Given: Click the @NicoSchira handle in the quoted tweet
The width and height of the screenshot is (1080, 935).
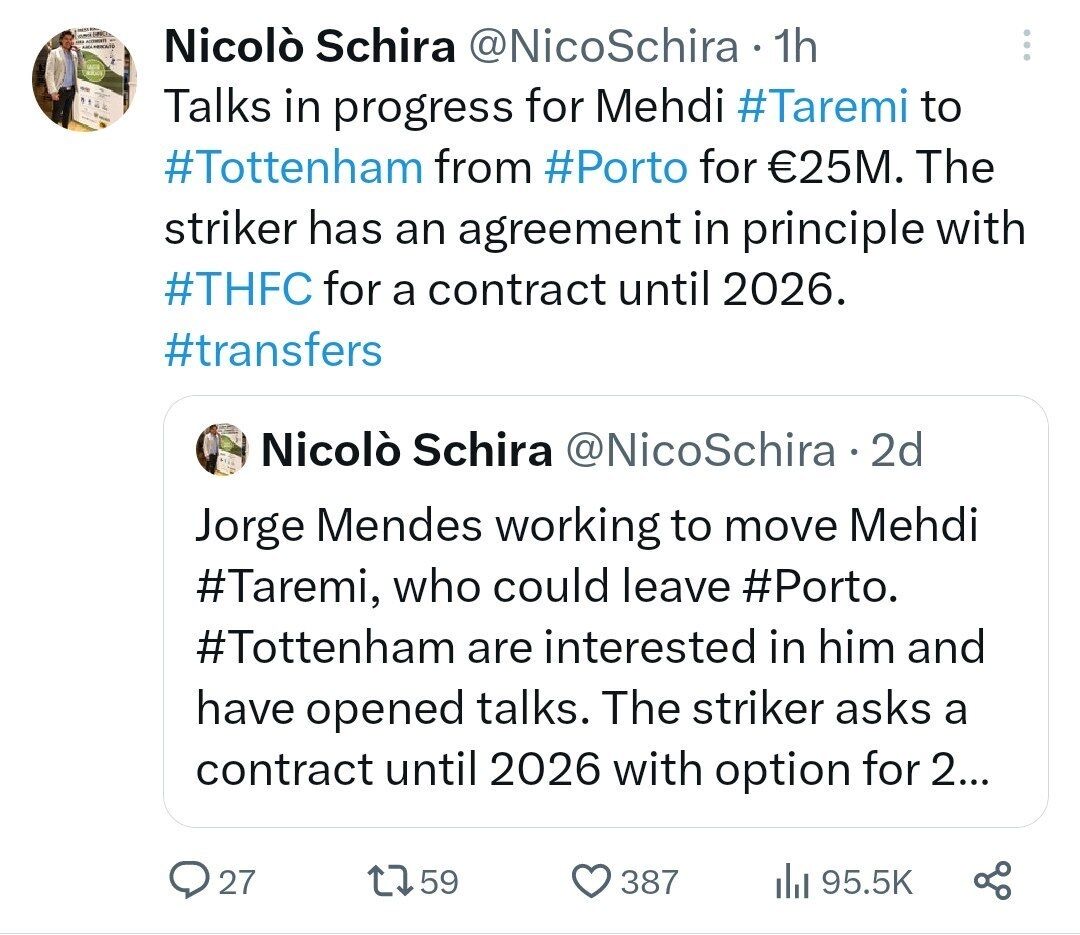Looking at the screenshot, I should (700, 451).
